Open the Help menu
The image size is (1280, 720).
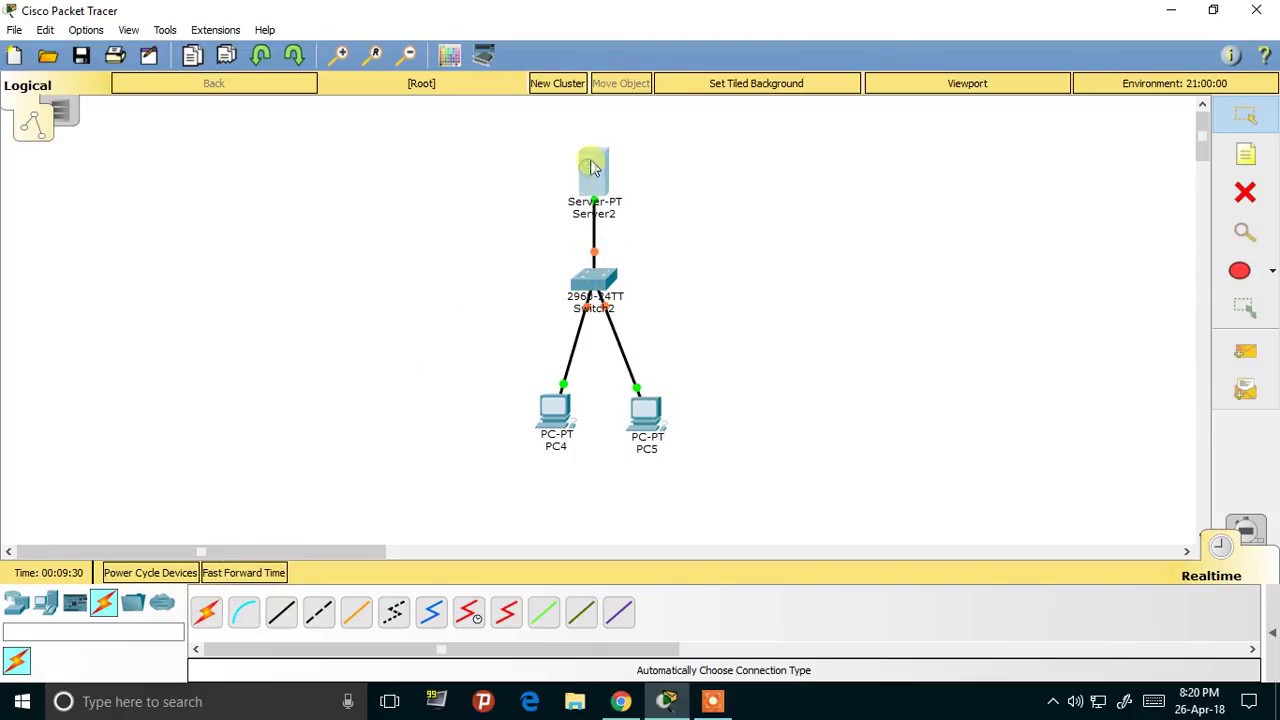[264, 30]
